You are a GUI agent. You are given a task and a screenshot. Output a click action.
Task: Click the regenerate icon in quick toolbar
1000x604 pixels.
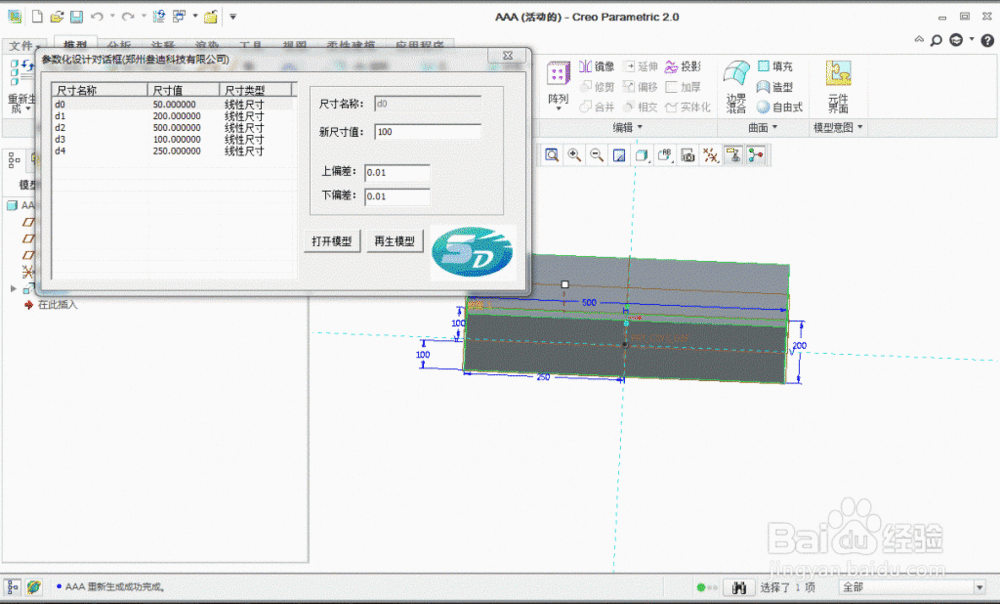159,17
